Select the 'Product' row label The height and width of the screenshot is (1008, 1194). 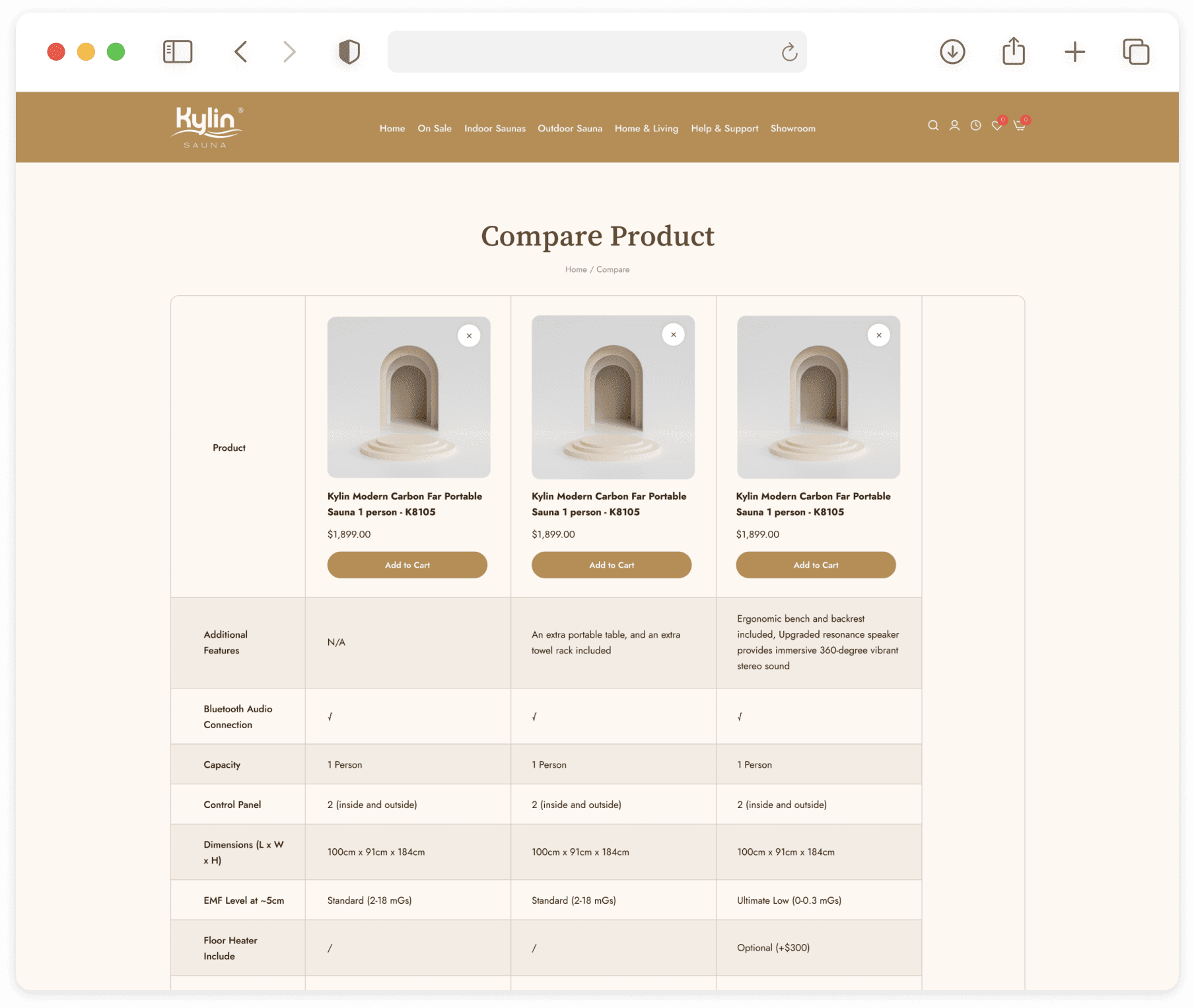pyautogui.click(x=229, y=448)
